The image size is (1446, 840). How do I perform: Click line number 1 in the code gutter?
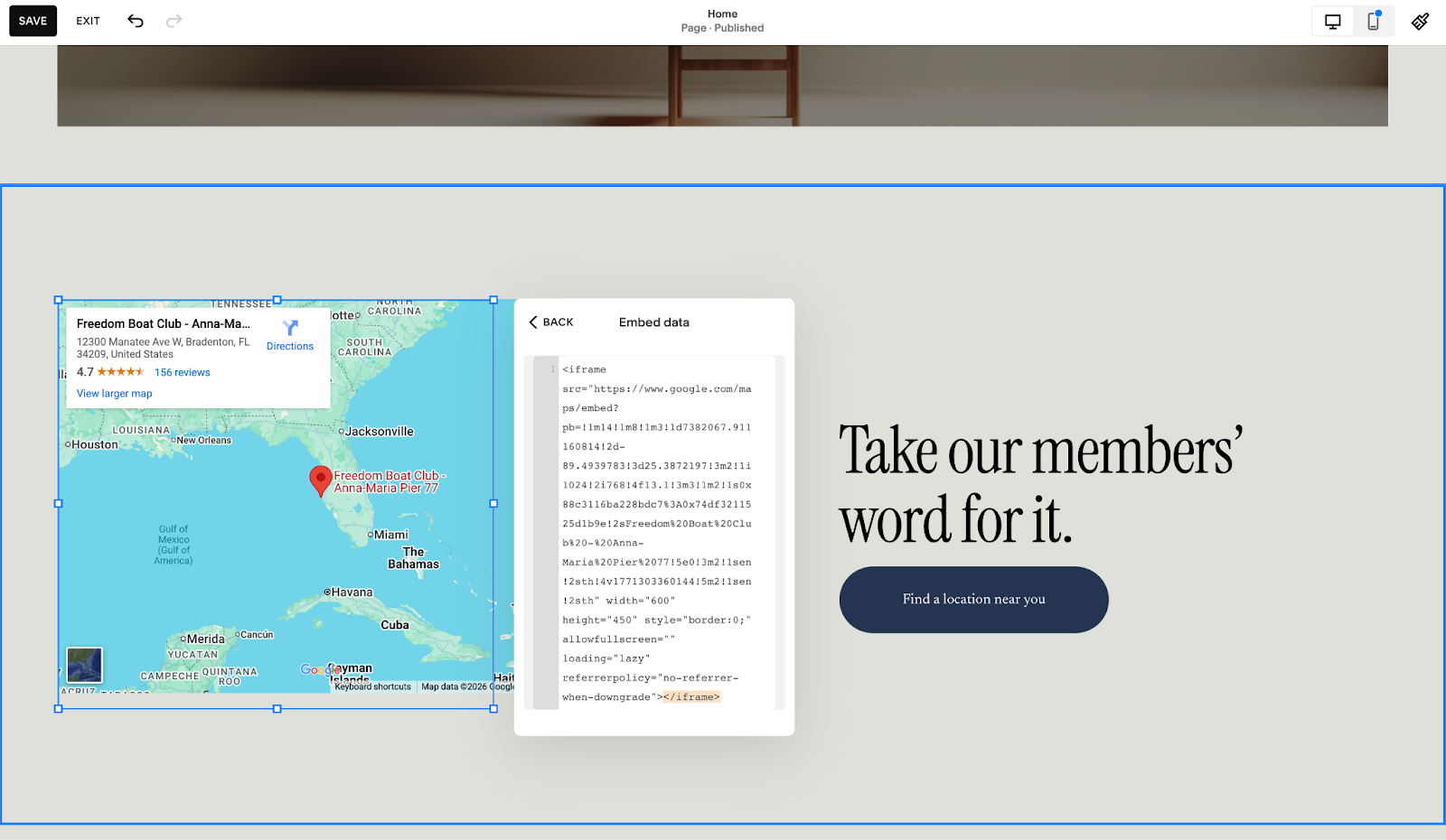pos(553,369)
